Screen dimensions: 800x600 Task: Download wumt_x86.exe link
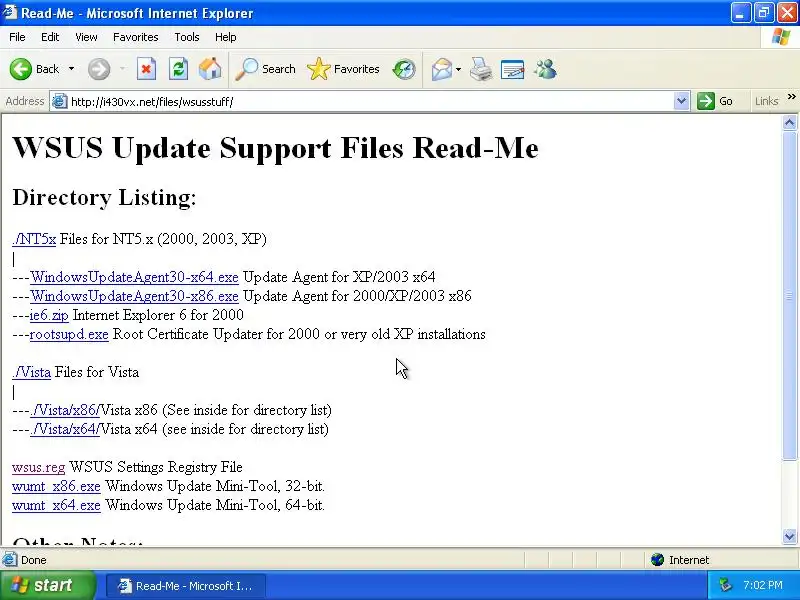pos(56,486)
